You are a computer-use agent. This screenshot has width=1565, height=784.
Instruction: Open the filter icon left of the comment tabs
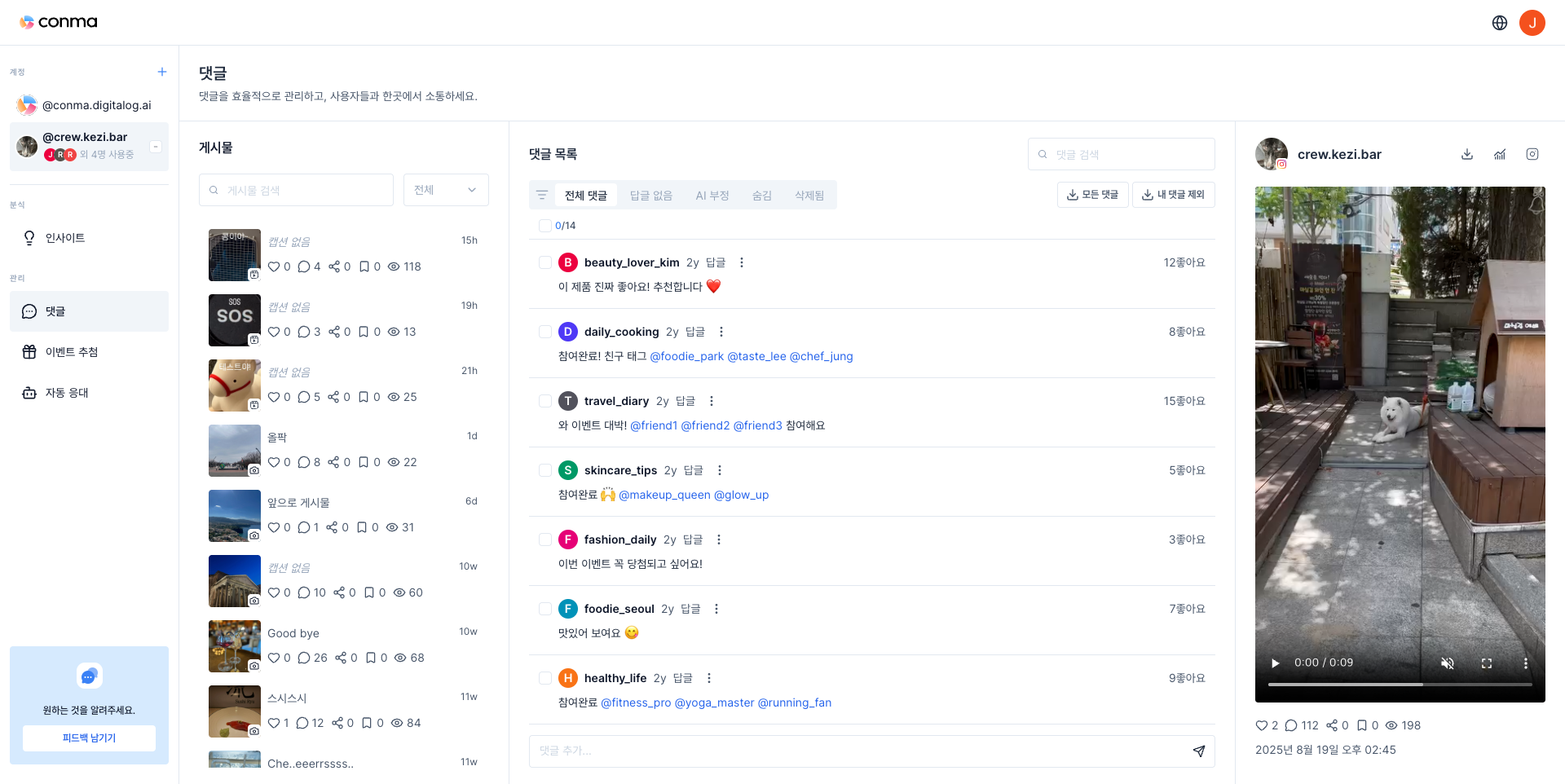coord(542,195)
